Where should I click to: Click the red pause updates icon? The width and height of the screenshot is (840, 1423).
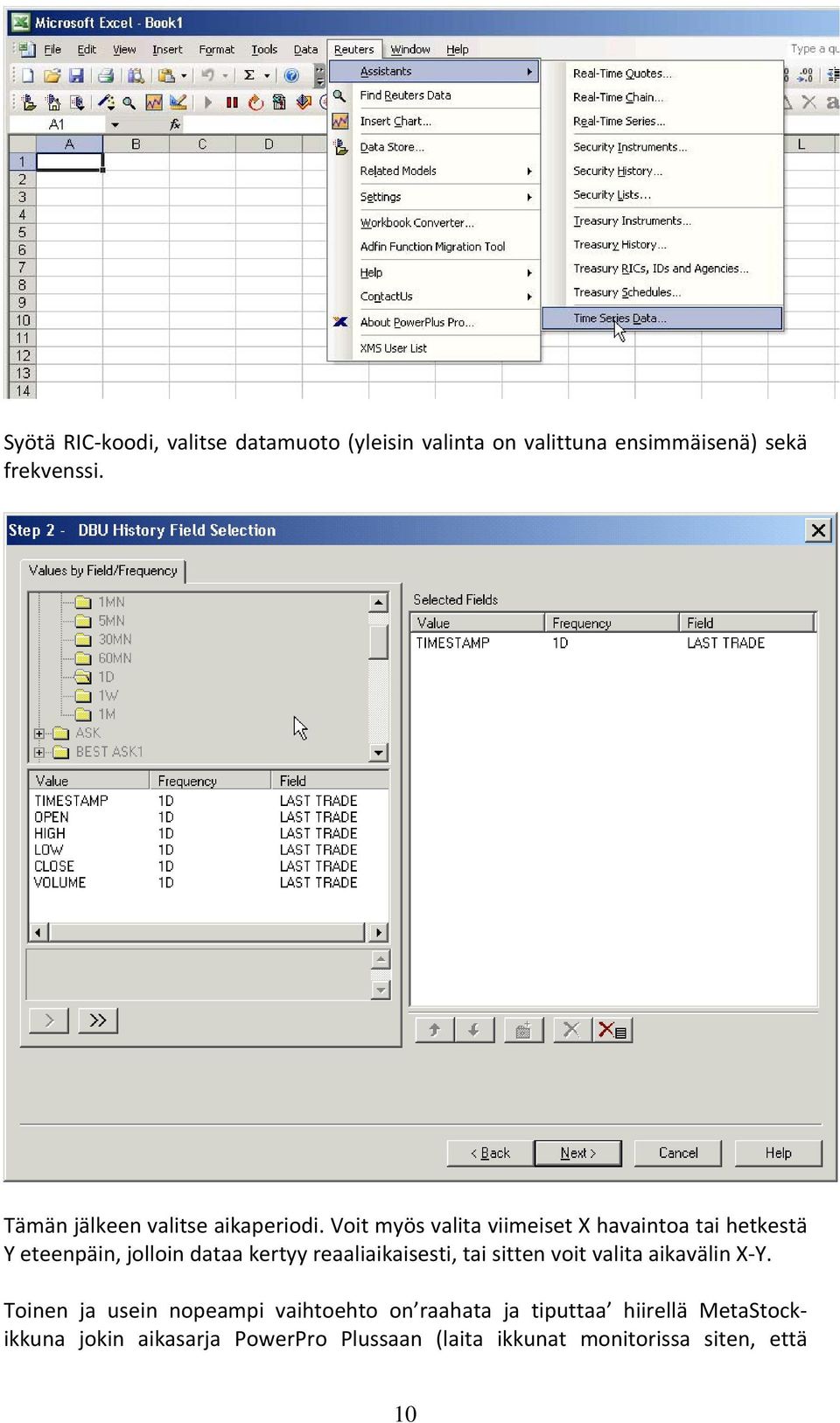pos(232,102)
